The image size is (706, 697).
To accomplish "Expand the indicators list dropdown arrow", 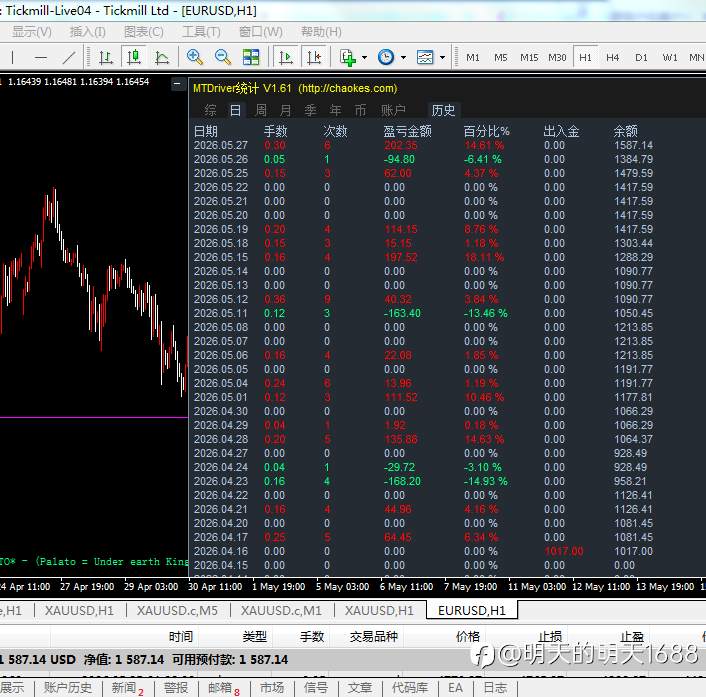I will 364,58.
